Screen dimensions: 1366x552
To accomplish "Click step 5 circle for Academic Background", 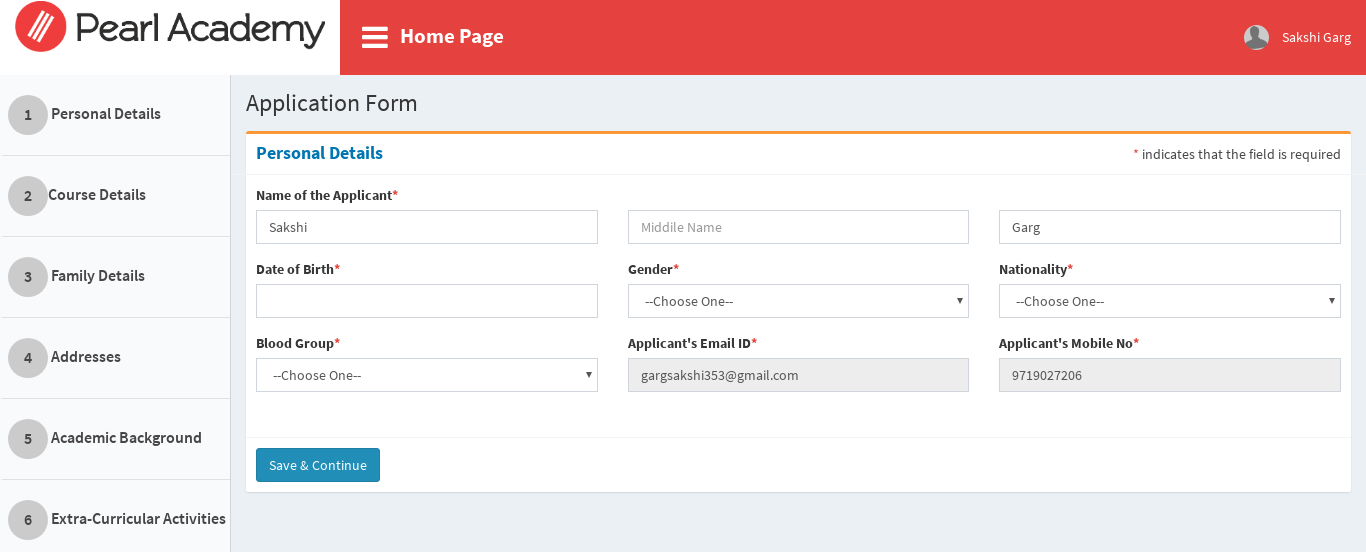I will [28, 439].
